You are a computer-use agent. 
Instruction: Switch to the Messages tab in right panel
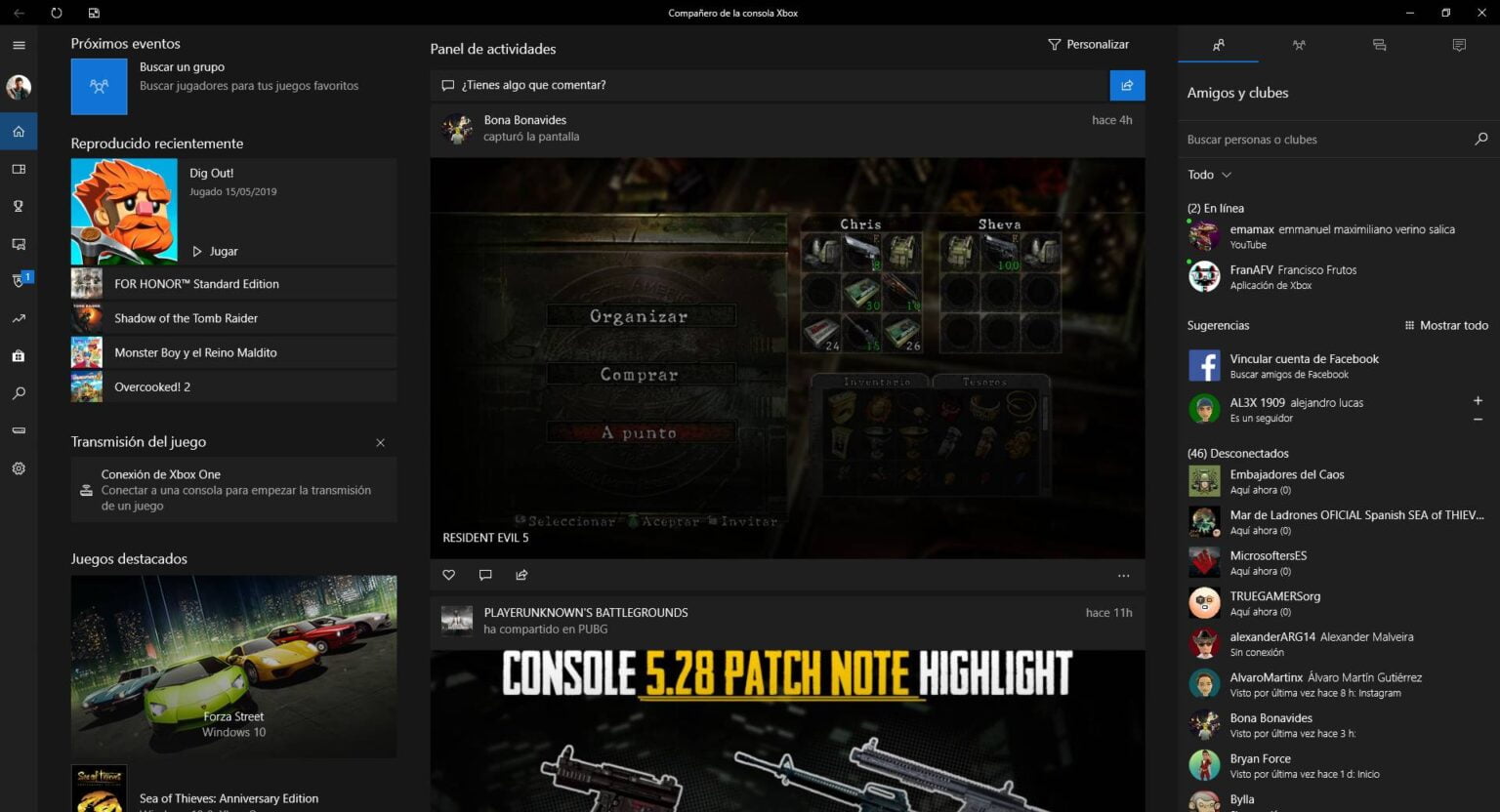pos(1379,45)
